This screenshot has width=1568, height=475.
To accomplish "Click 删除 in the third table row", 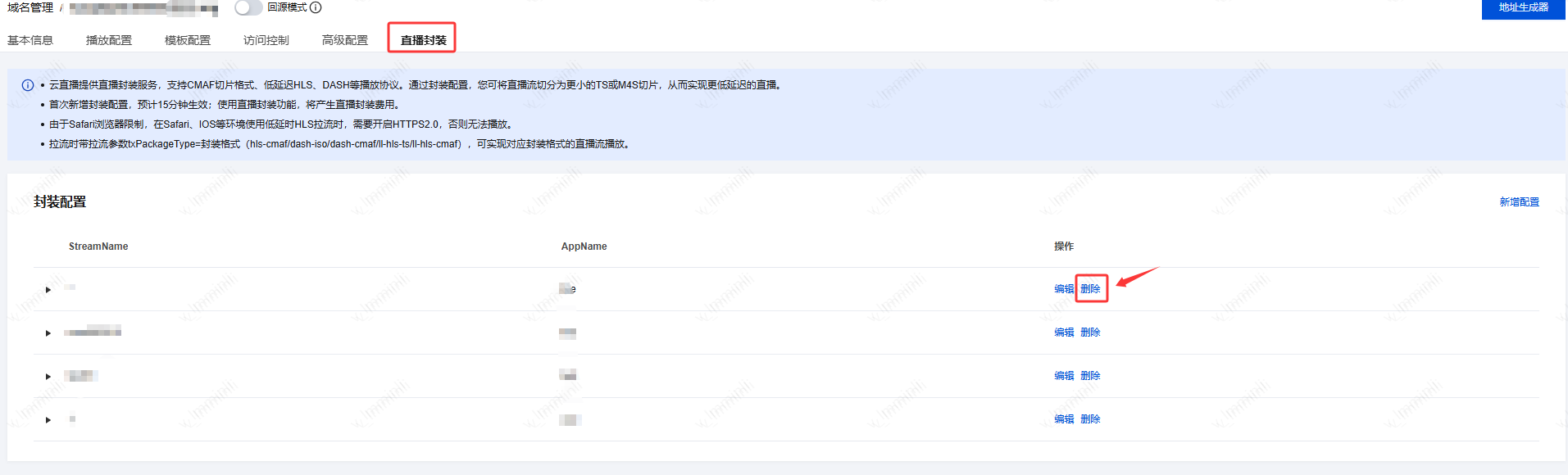I will [1090, 376].
